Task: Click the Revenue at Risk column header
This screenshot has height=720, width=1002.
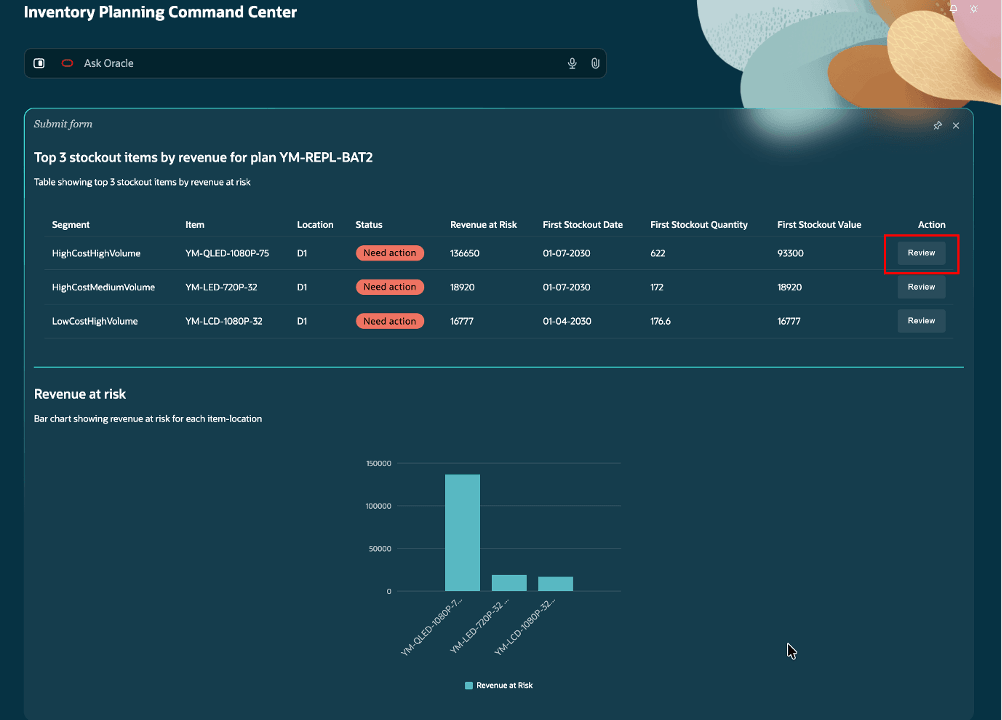Action: click(484, 225)
